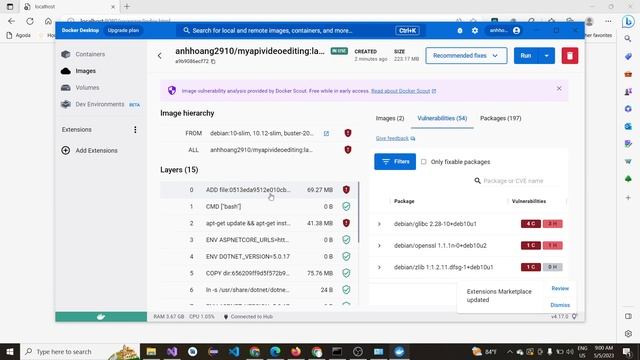Expand the debian/zlib package row

coord(379,267)
